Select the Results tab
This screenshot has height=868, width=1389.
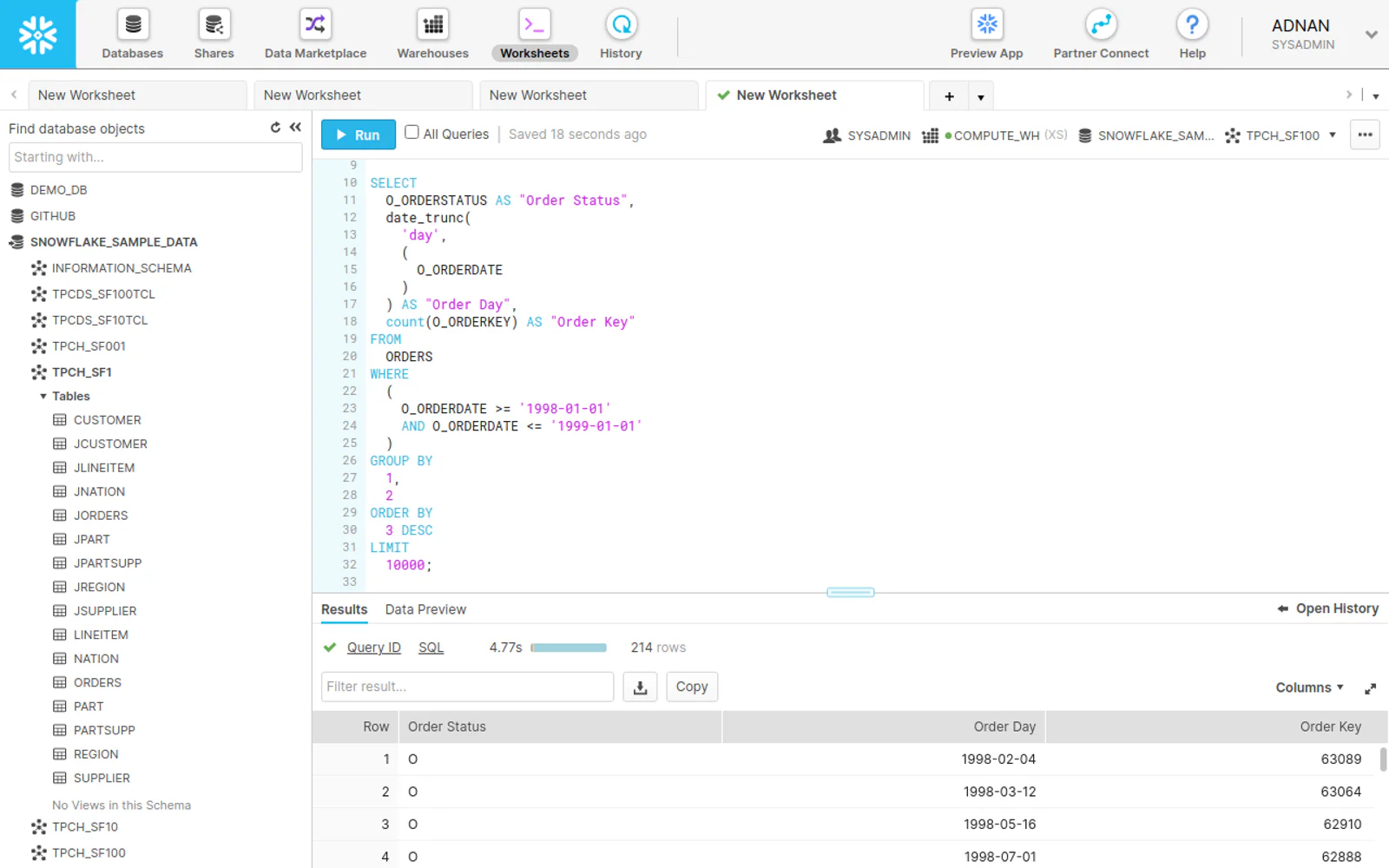(x=345, y=609)
